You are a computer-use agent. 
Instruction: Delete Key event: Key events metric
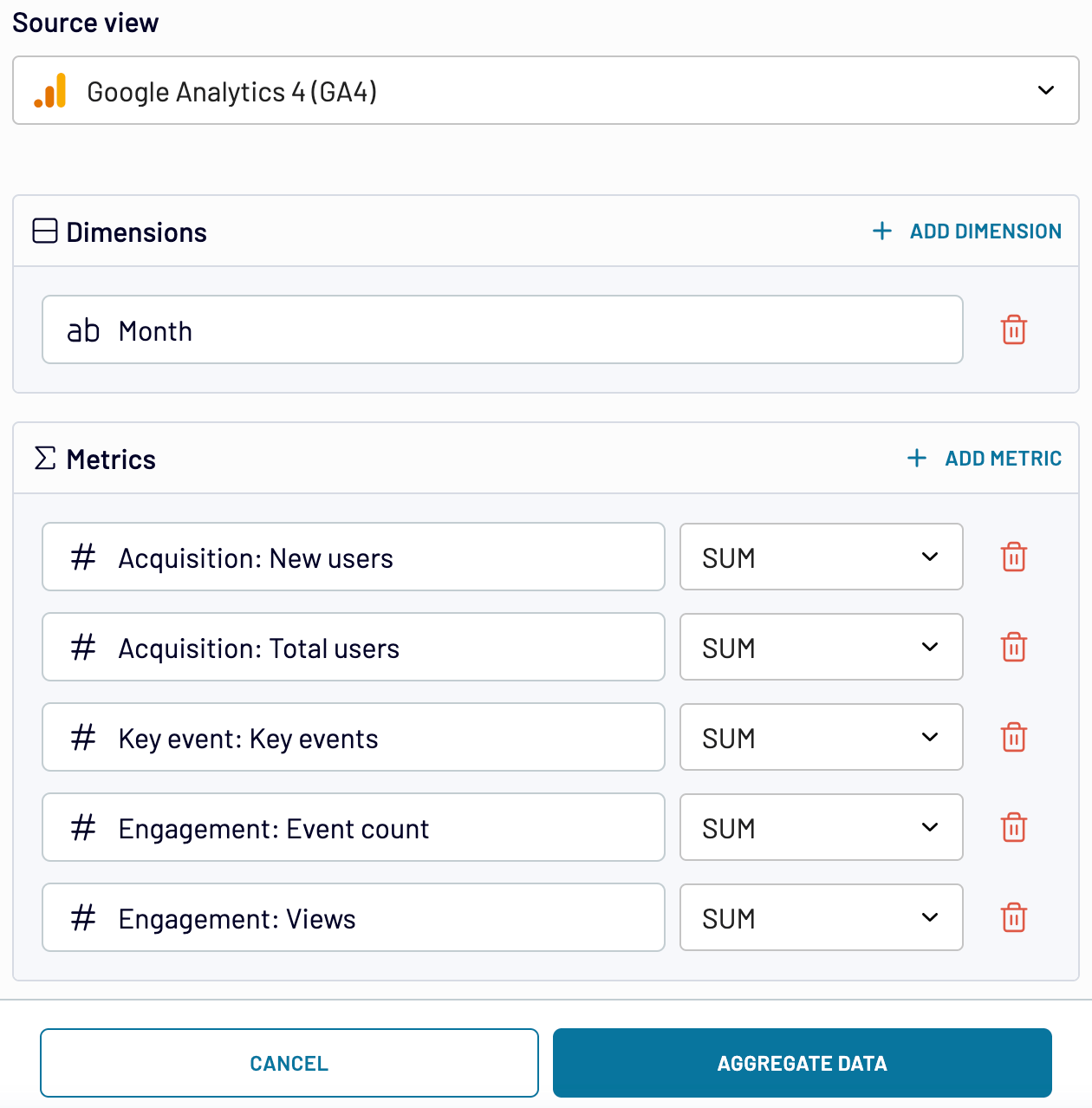[x=1013, y=737]
